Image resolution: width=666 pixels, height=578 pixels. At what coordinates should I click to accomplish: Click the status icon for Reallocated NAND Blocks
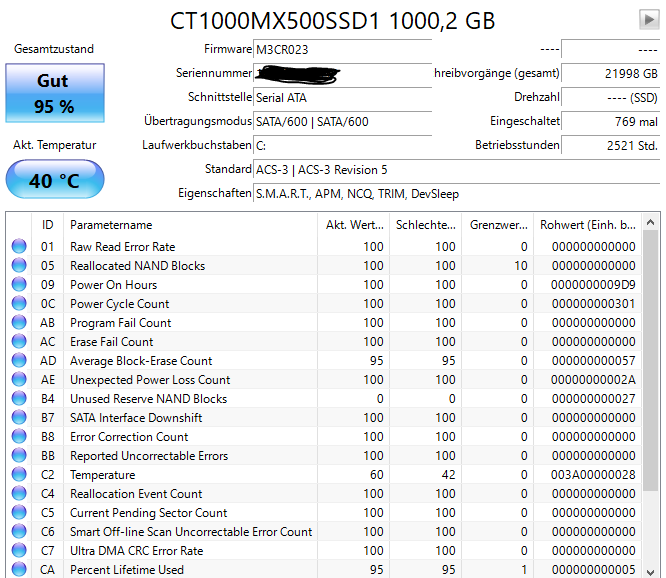(x=19, y=265)
